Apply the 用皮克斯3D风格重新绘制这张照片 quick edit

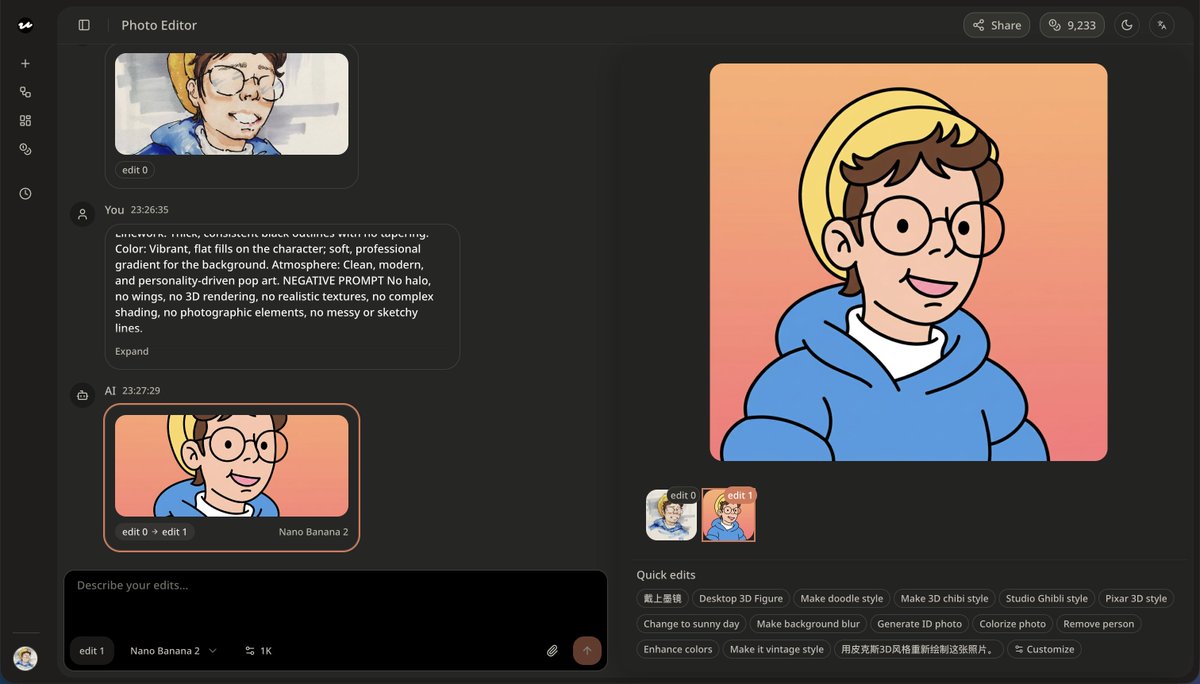pyautogui.click(x=919, y=649)
